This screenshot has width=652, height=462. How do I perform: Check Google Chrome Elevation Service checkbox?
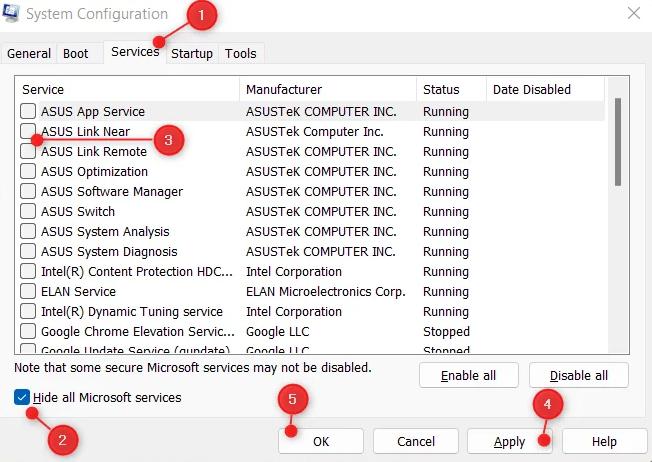28,331
